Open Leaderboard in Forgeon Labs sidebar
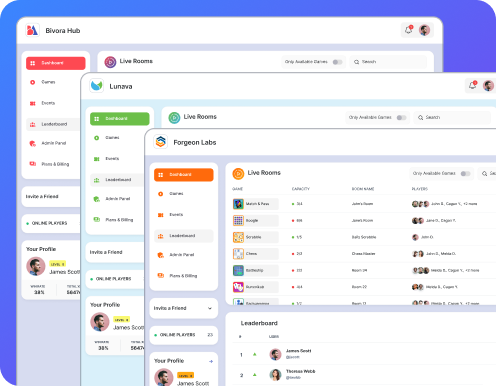Screen dimensions: 496x386 click(x=184, y=236)
